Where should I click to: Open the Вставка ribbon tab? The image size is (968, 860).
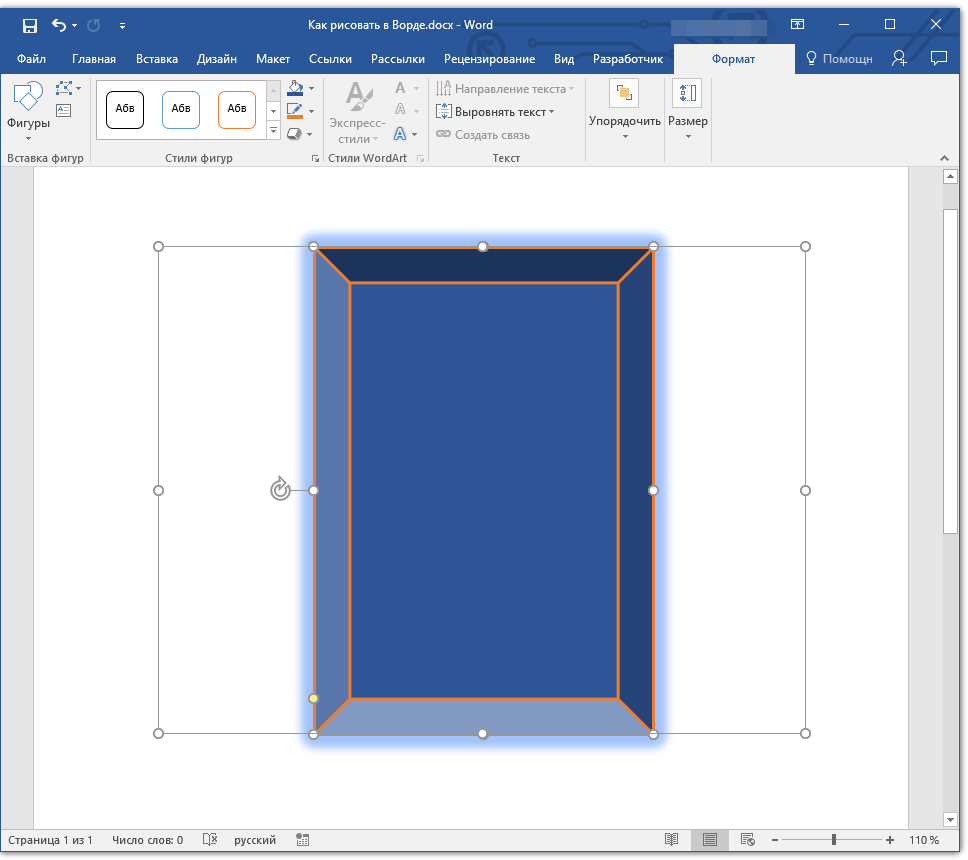pos(157,59)
